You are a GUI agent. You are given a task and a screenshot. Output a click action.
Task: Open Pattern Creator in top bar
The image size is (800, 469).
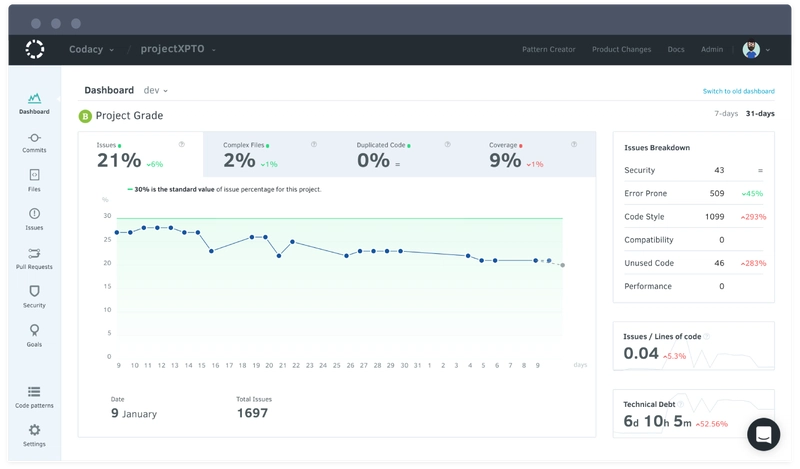click(x=548, y=50)
